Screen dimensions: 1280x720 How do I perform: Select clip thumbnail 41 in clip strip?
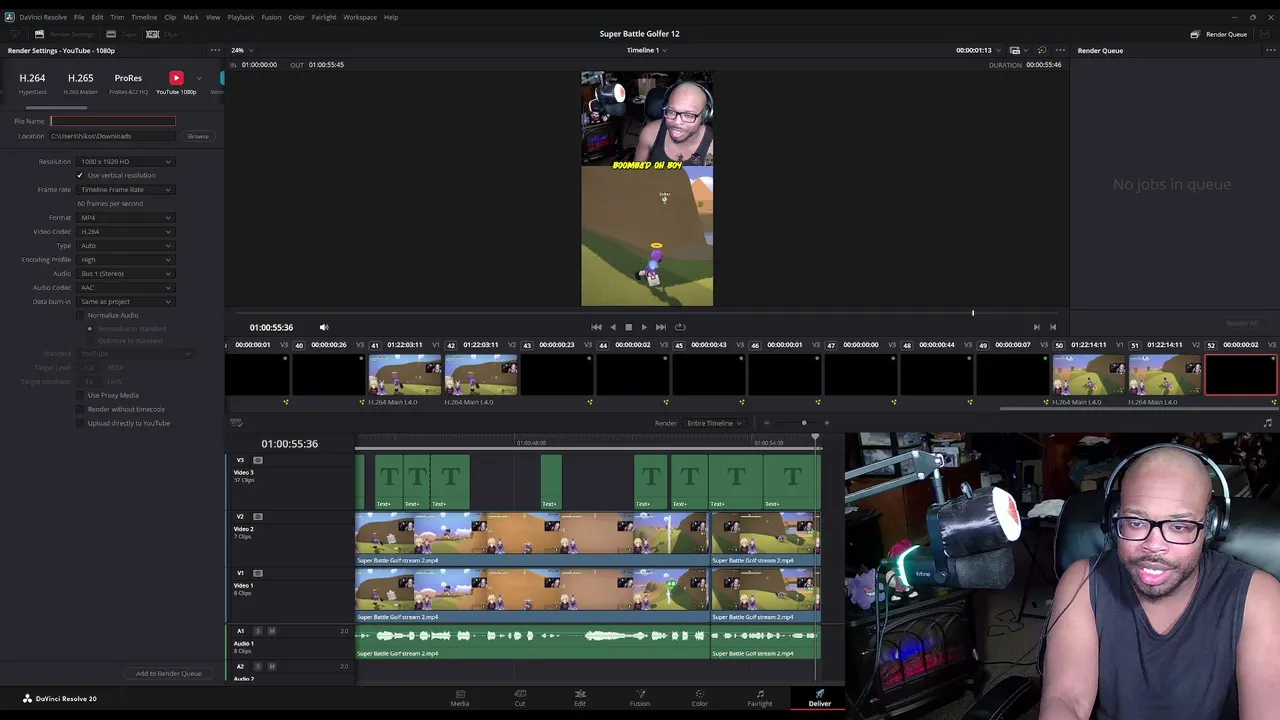pos(405,376)
